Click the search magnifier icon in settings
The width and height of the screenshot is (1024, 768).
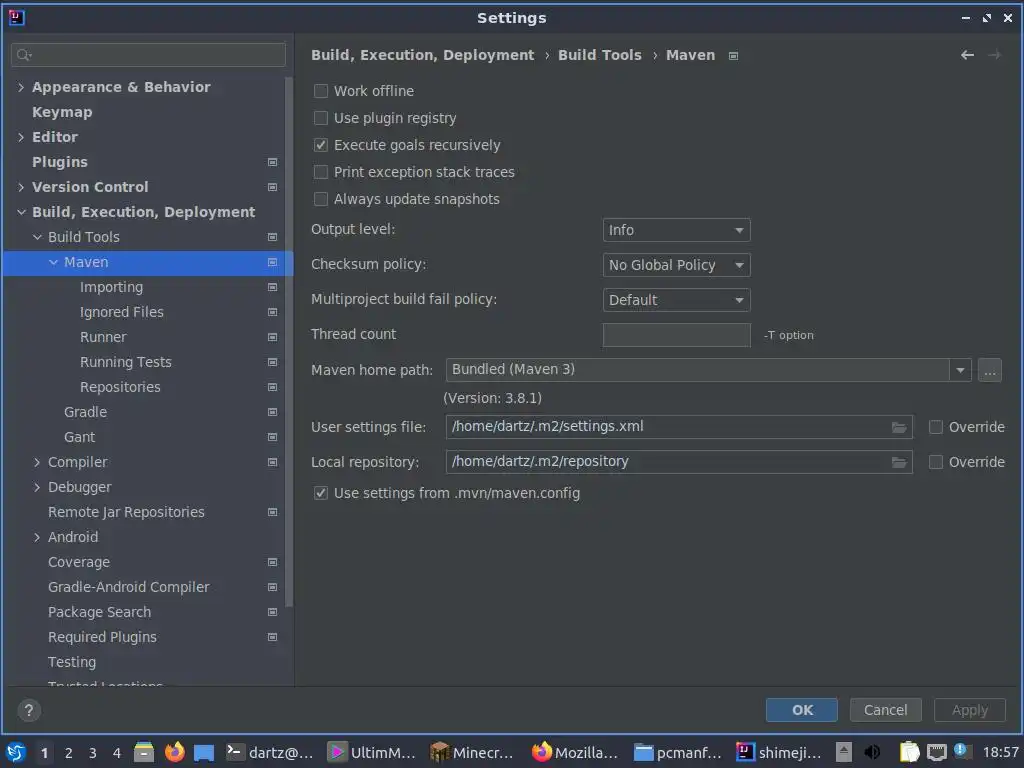(24, 55)
